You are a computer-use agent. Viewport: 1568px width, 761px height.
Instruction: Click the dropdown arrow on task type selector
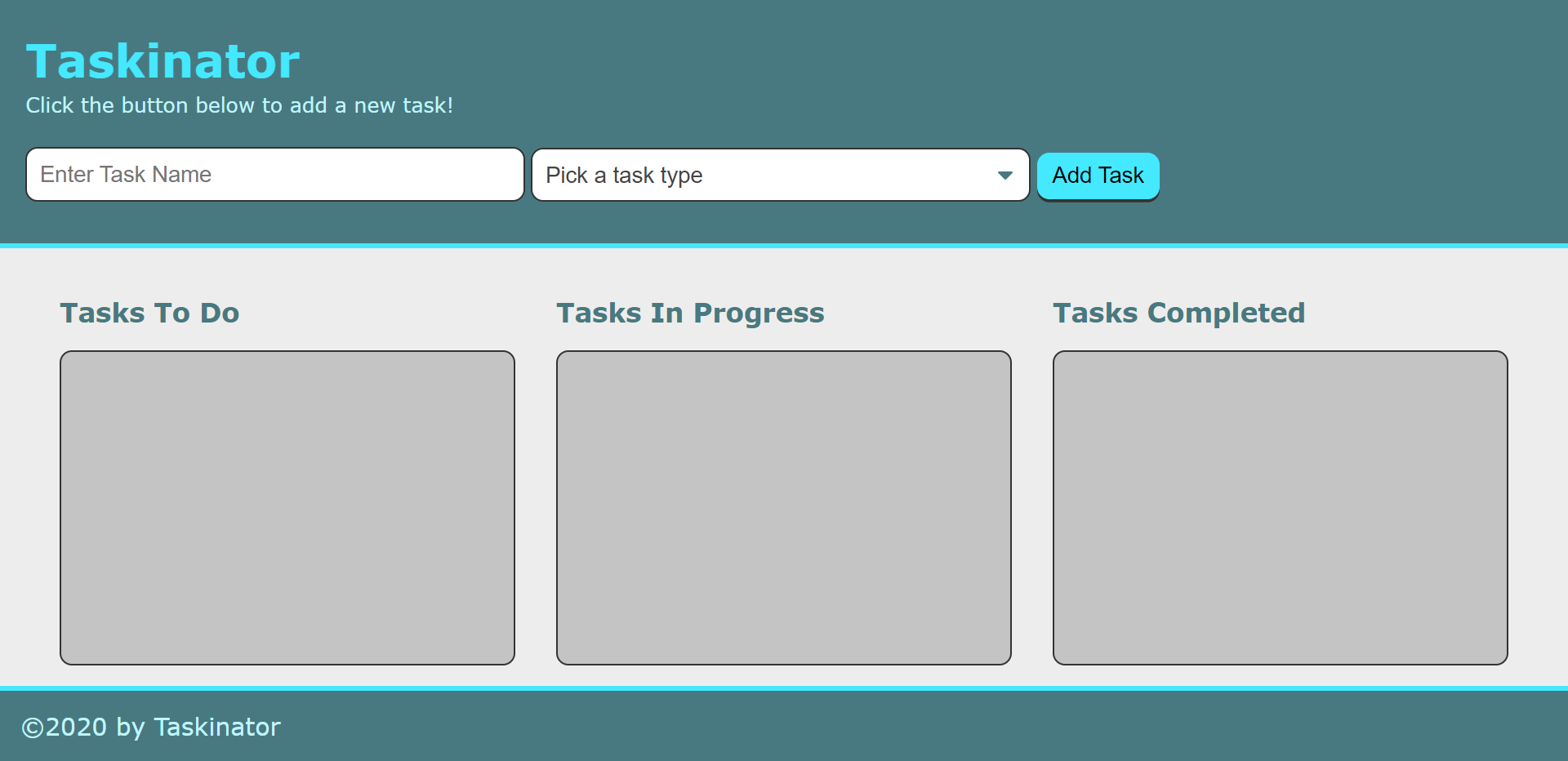(x=1005, y=175)
